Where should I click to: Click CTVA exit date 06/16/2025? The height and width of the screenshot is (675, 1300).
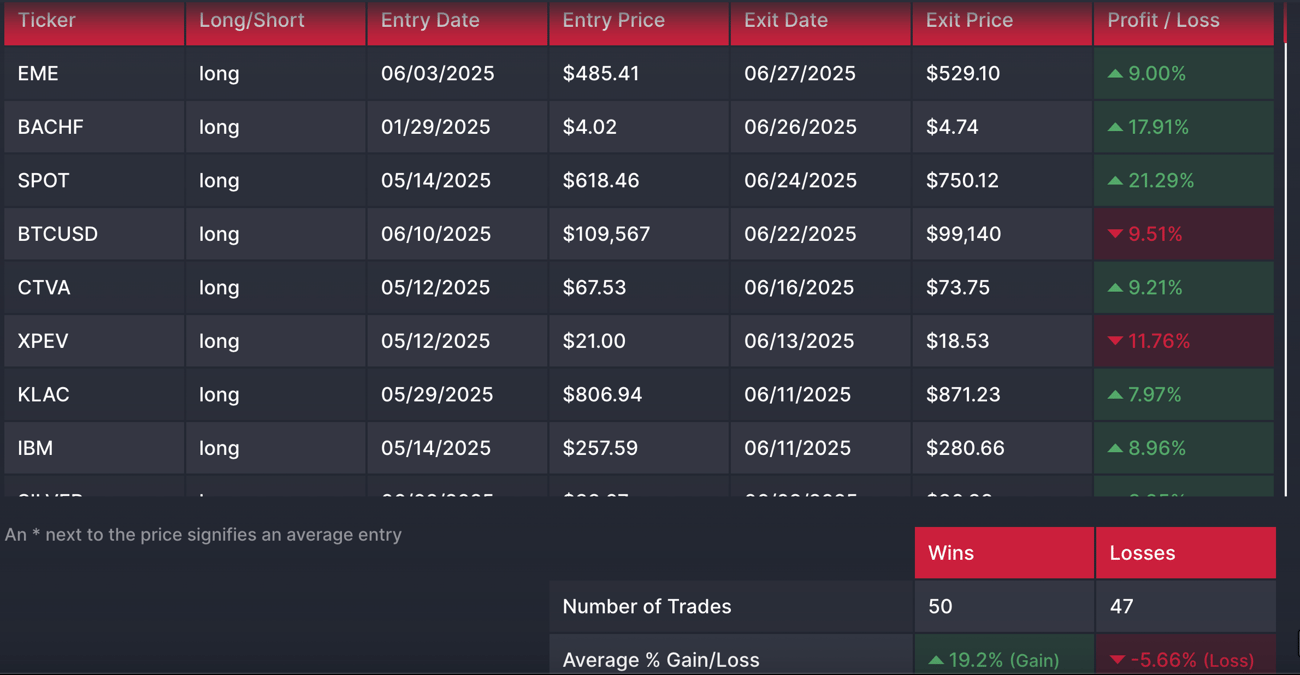coord(799,288)
